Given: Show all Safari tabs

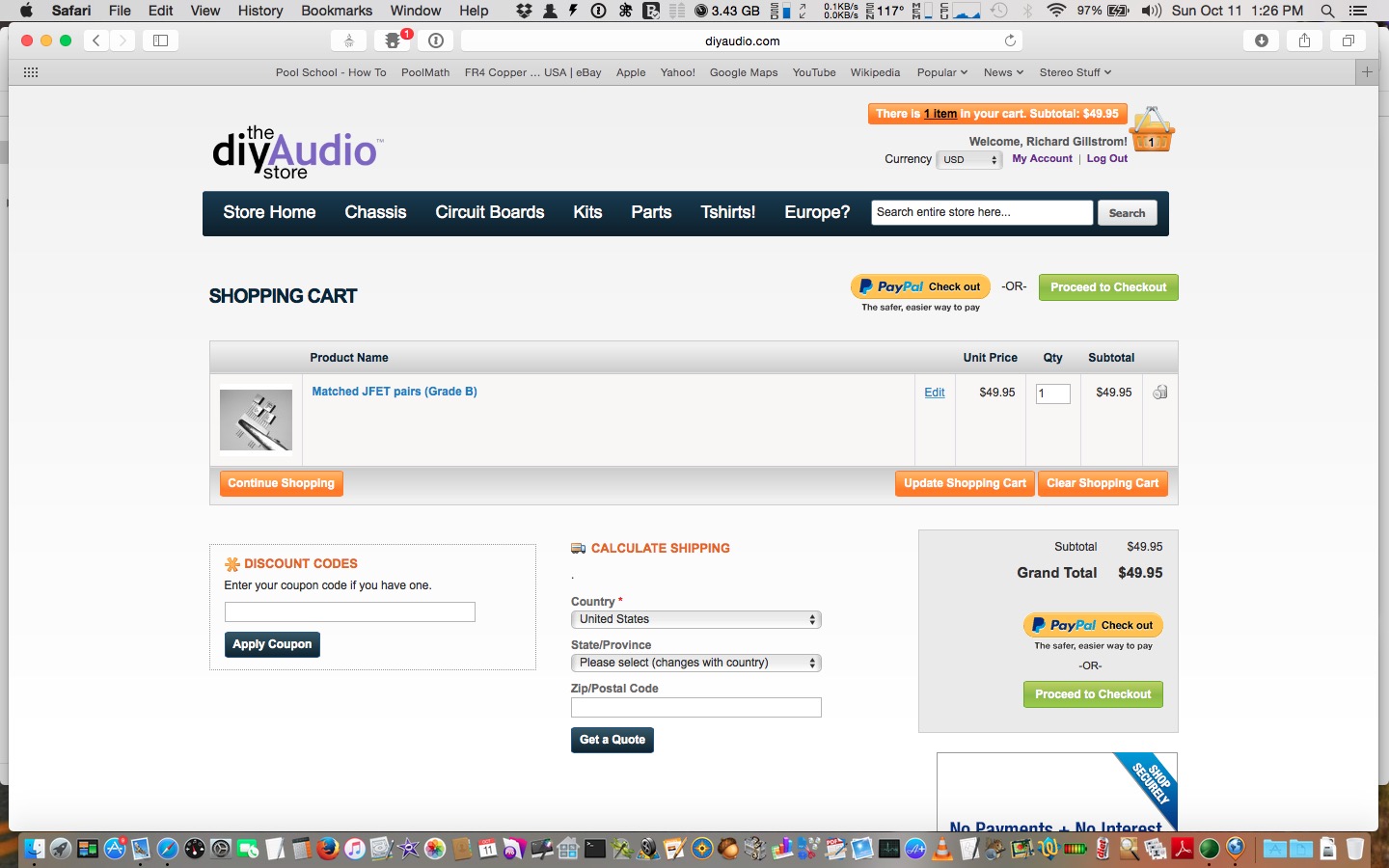Looking at the screenshot, I should click(1348, 41).
